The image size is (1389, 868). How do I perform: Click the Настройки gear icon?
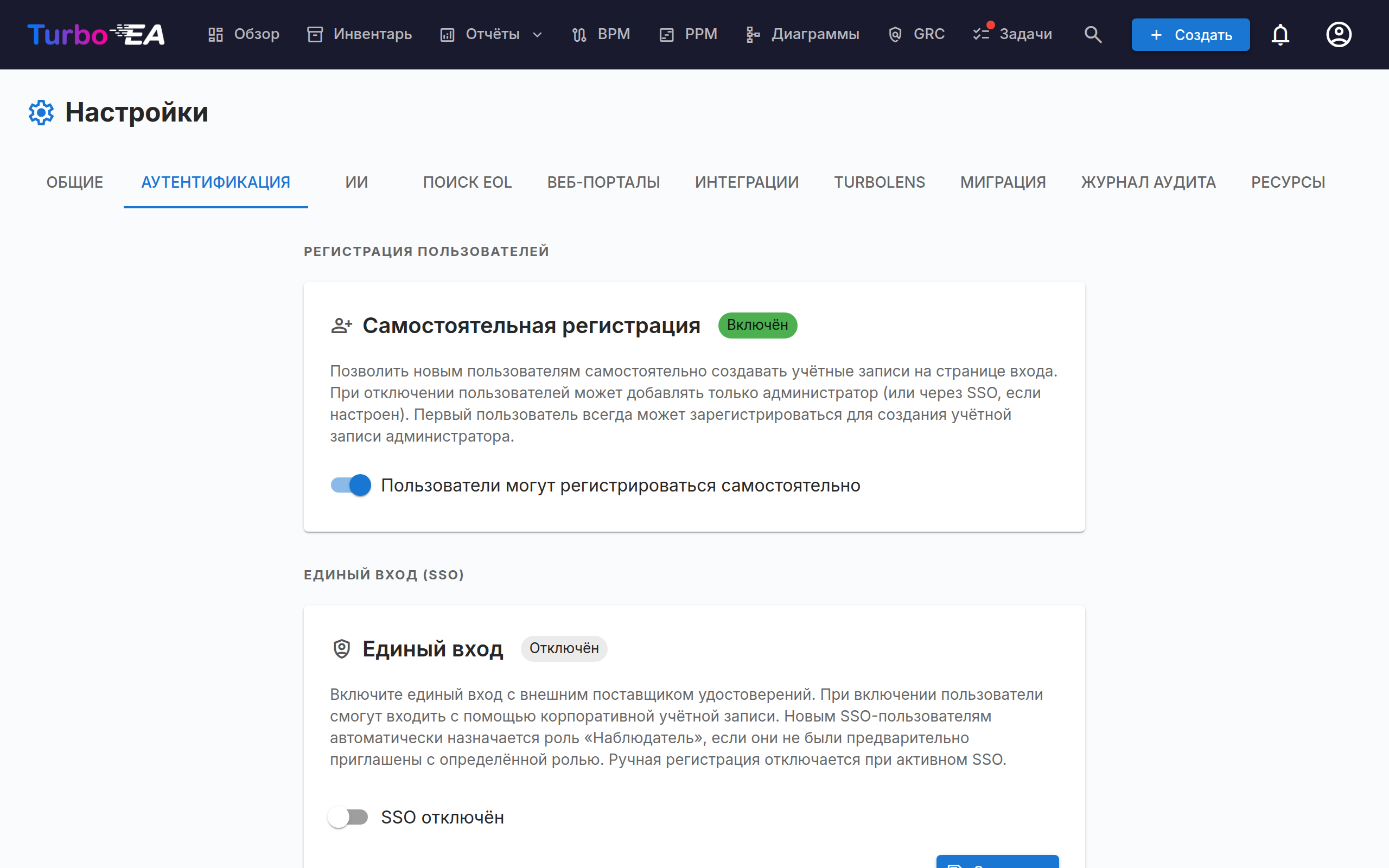point(41,112)
